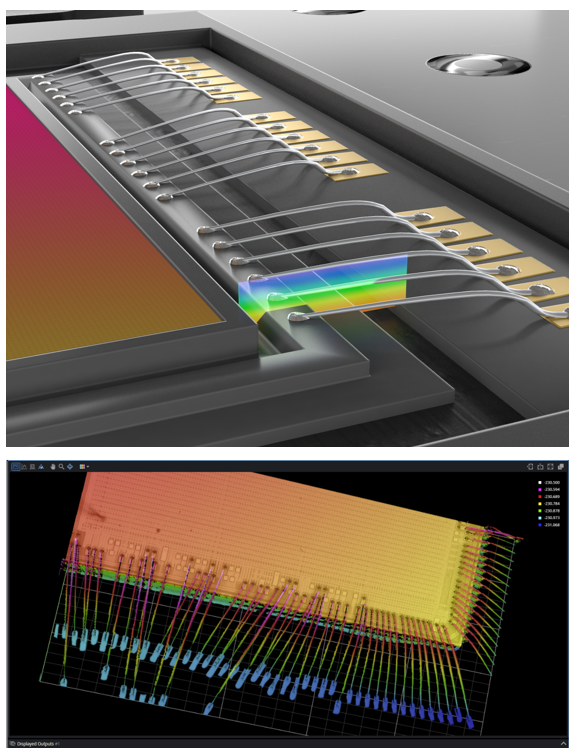Select the blue legend swatch at bottom
Image resolution: width=572 pixels, height=754 pixels.
pyautogui.click(x=540, y=525)
